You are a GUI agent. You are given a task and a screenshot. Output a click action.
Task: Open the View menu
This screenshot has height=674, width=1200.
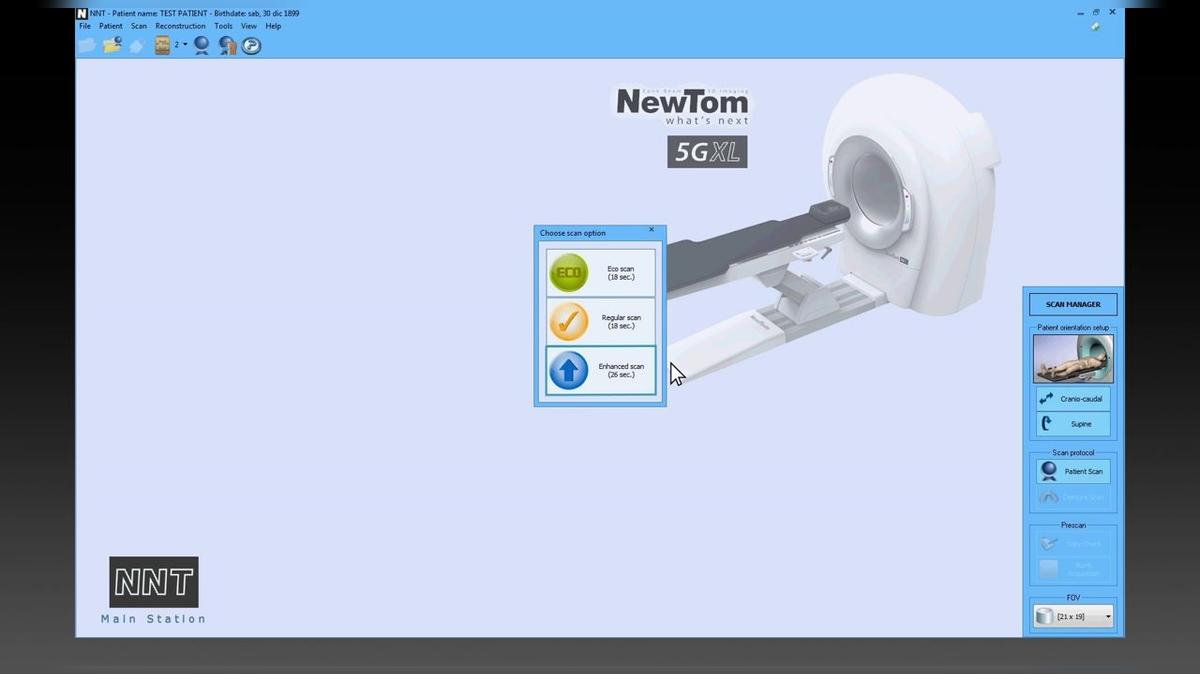(249, 26)
